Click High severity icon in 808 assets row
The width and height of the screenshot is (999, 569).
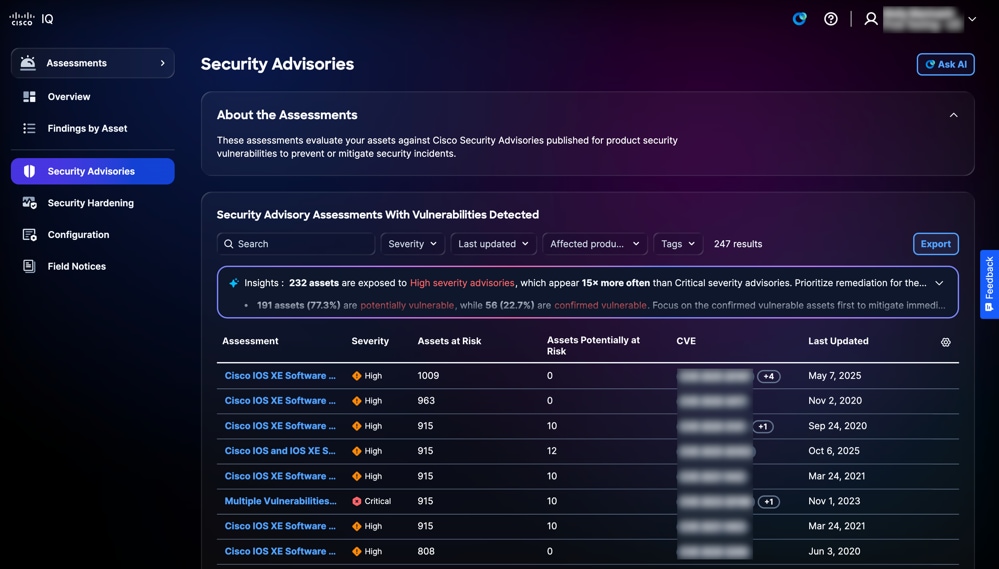point(357,551)
